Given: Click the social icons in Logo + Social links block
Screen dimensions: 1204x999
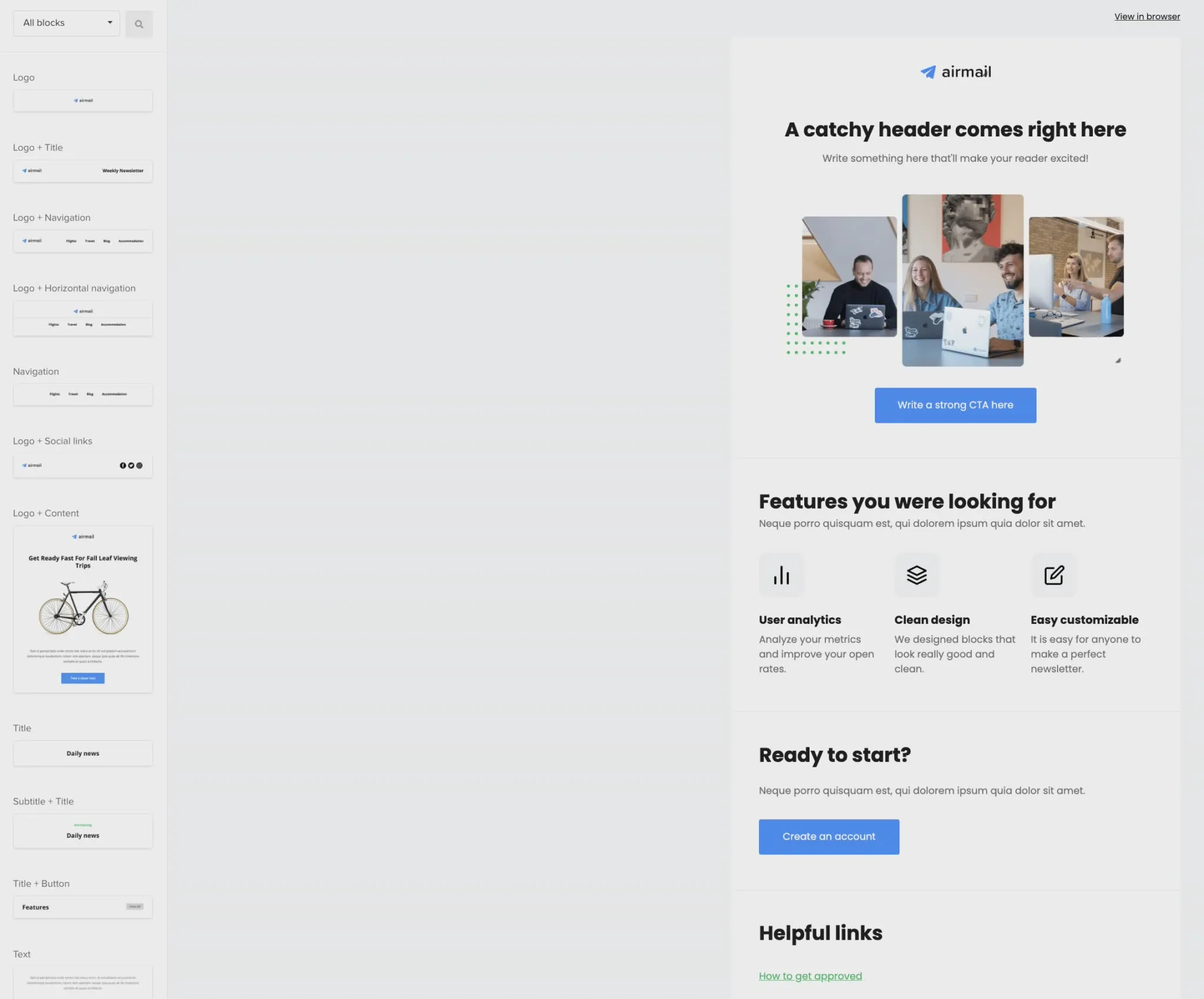Looking at the screenshot, I should pyautogui.click(x=131, y=465).
